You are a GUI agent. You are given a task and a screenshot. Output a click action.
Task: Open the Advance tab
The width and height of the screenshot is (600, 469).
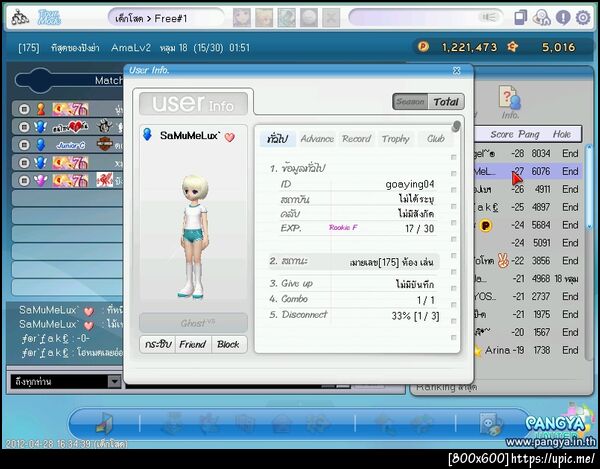coord(317,139)
